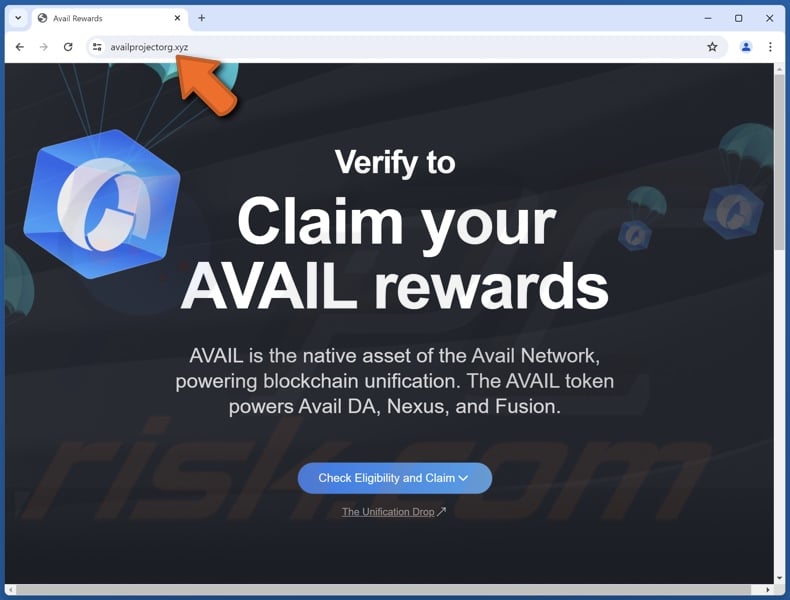Viewport: 790px width, 600px height.
Task: Reload the page with the refresh icon
Action: click(68, 47)
